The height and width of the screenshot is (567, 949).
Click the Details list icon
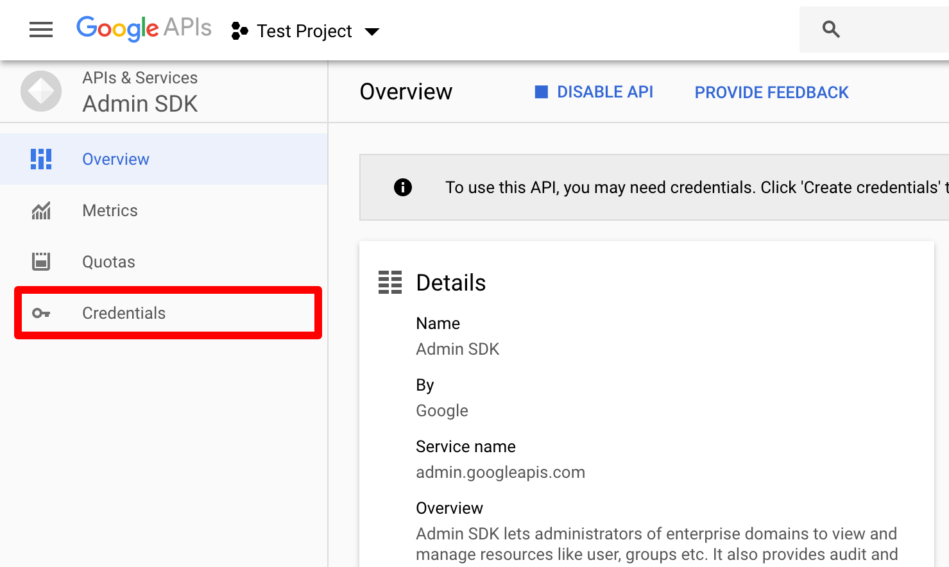pos(390,282)
